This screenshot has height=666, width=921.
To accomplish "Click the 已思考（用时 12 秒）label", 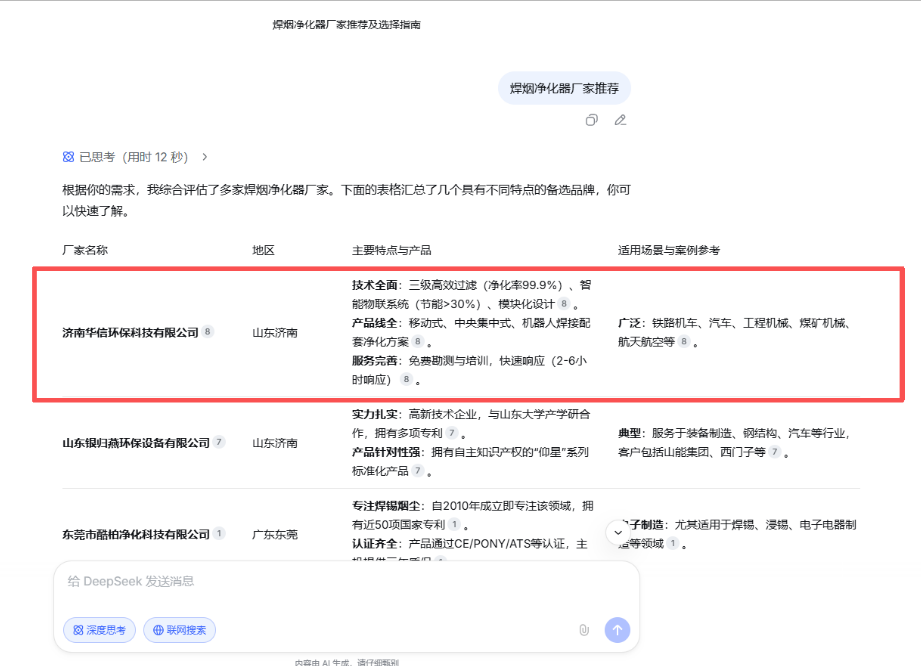I will pyautogui.click(x=133, y=157).
